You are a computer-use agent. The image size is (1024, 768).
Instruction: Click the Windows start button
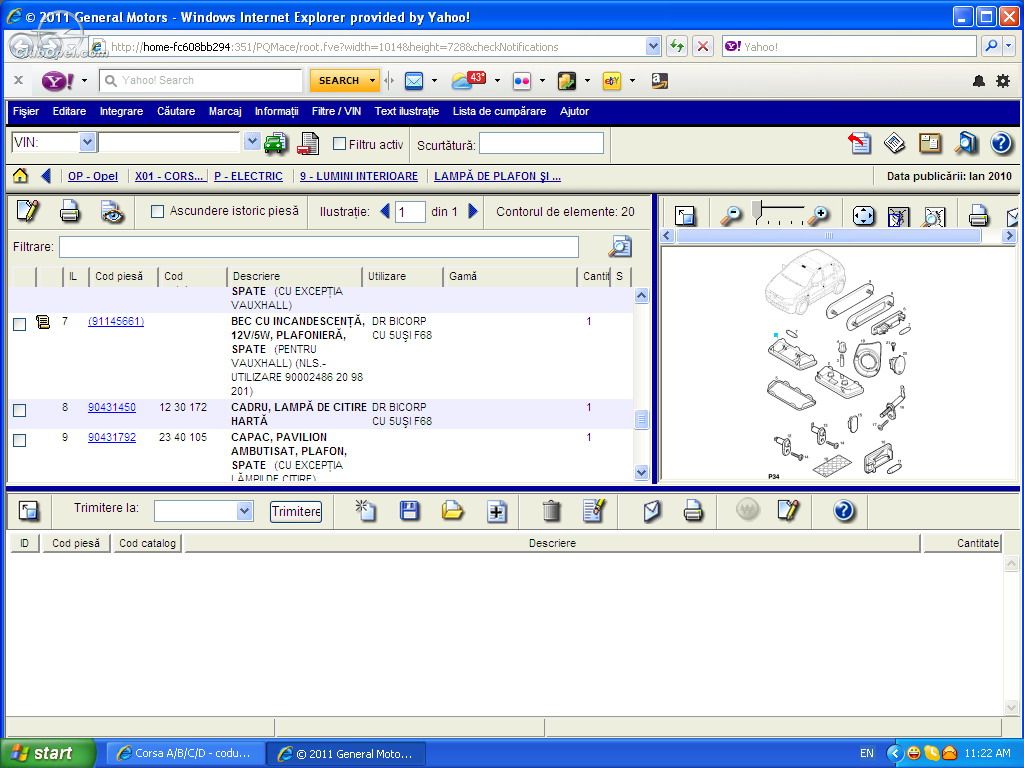tap(48, 754)
